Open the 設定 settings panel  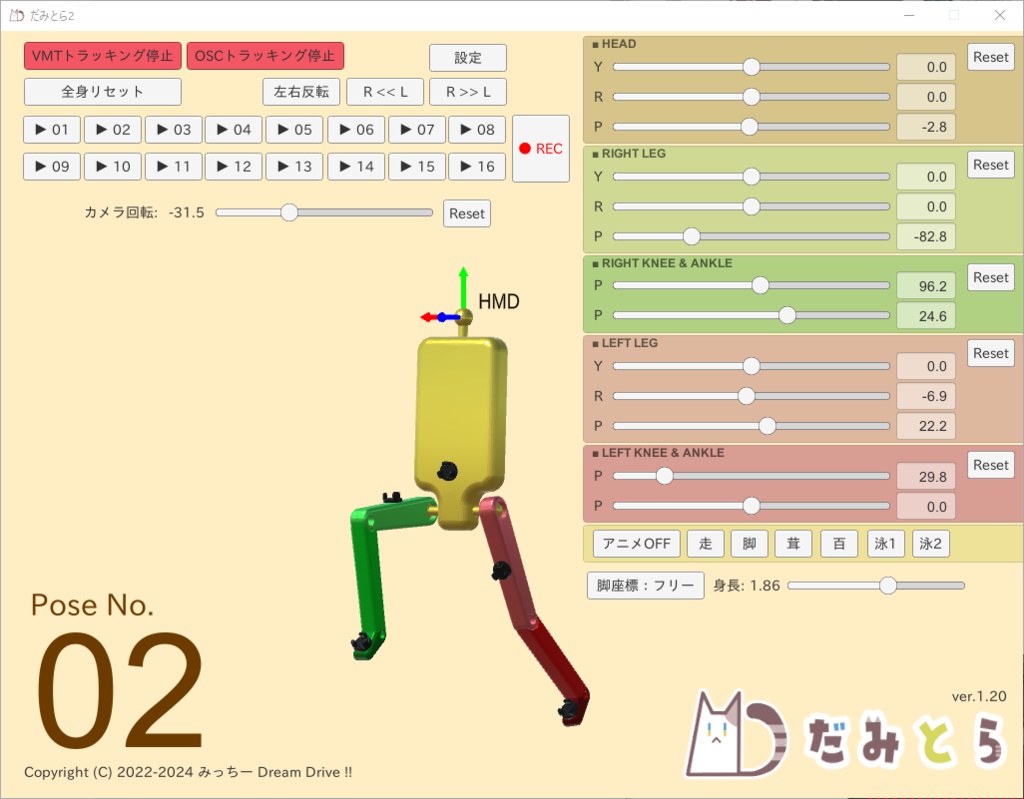pyautogui.click(x=467, y=57)
